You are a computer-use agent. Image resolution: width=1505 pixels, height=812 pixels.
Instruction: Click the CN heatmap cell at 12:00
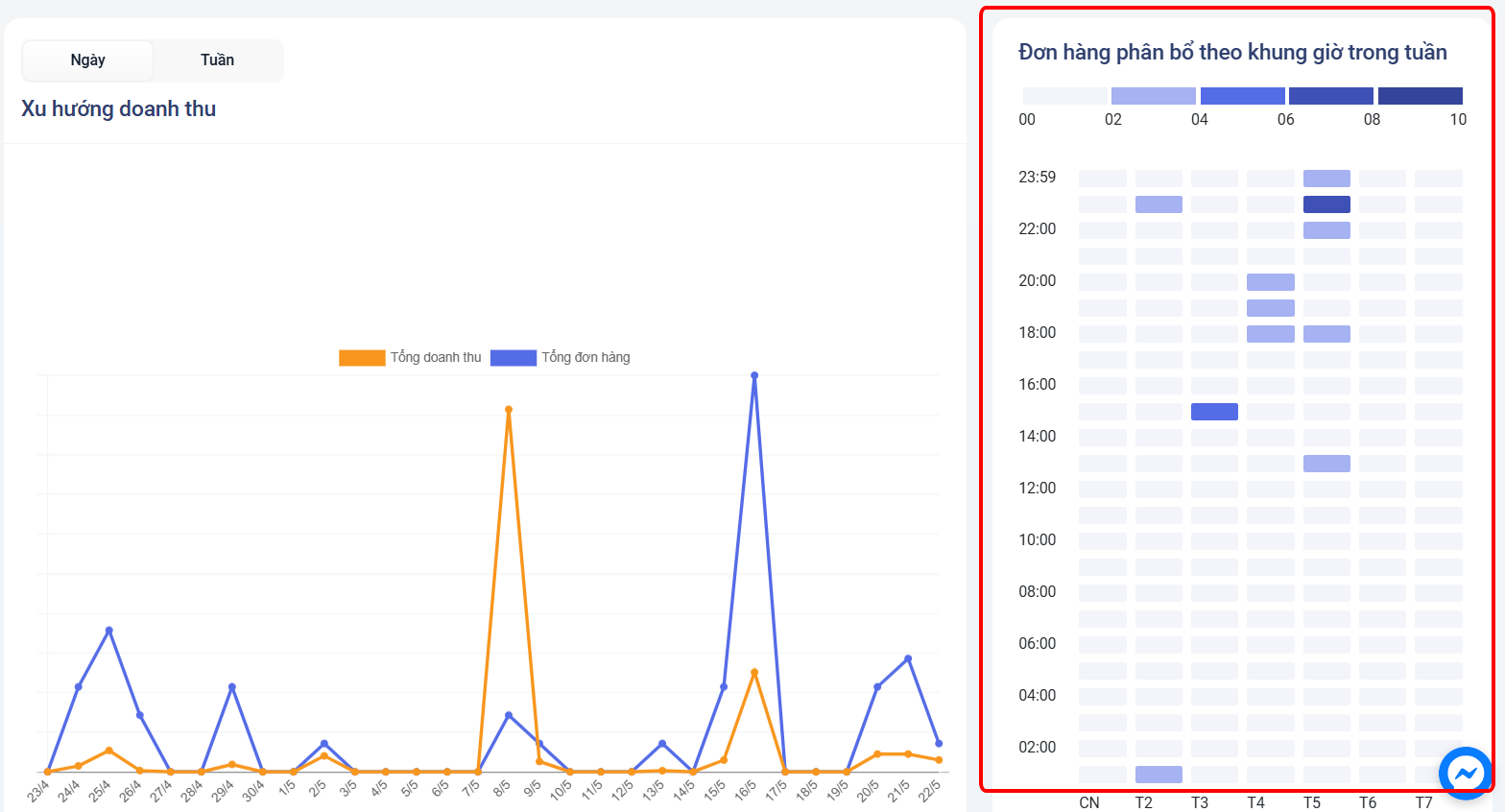(1103, 490)
